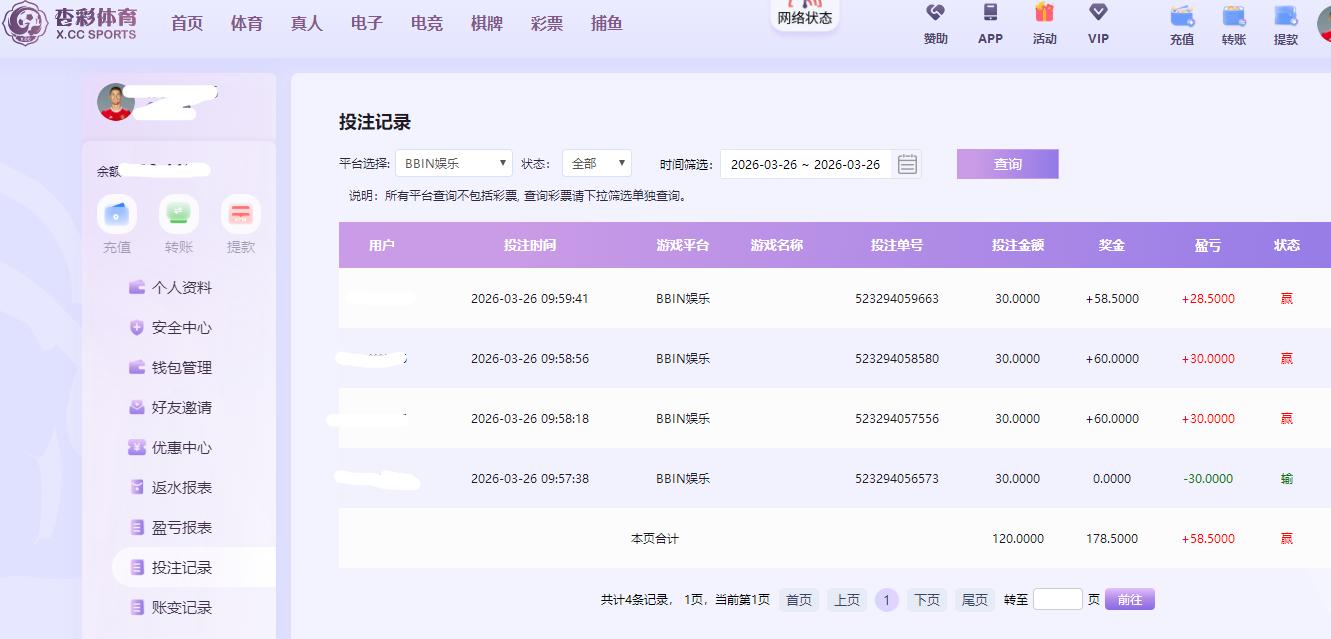Click the 充值 icon in top bar
The height and width of the screenshot is (639, 1331).
tap(1182, 17)
